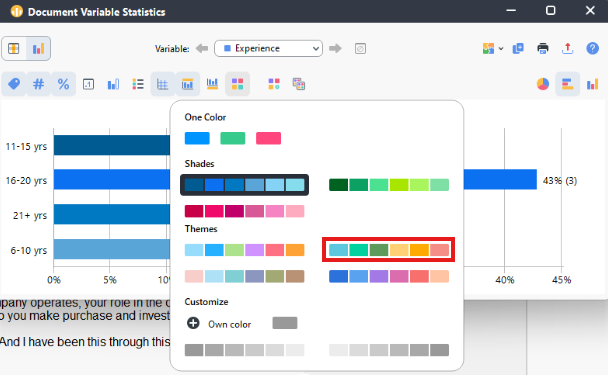The height and width of the screenshot is (375, 608).
Task: Expand the arrow next to puzzle icon
Action: click(501, 48)
